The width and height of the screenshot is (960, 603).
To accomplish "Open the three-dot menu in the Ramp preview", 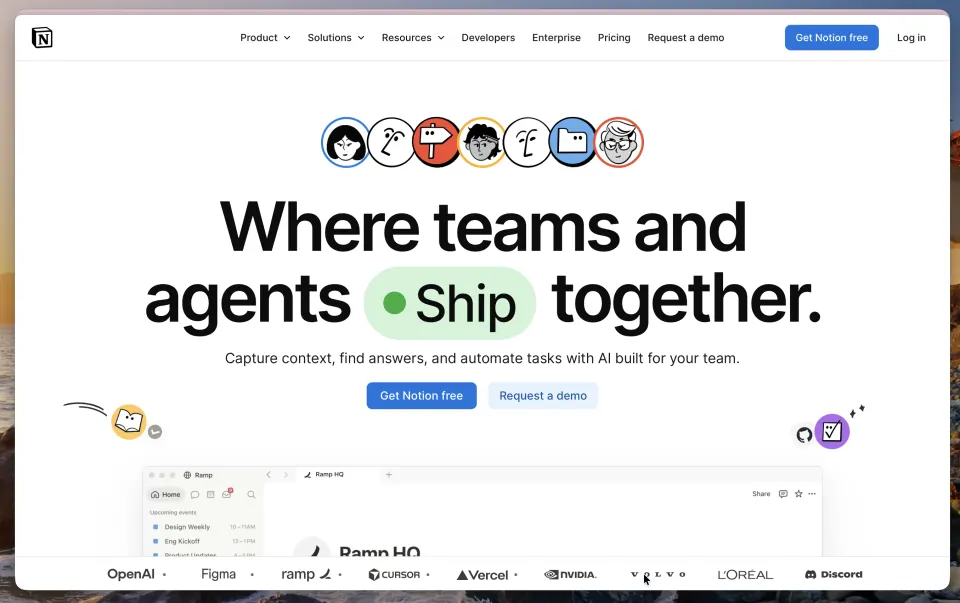I will pyautogui.click(x=812, y=494).
